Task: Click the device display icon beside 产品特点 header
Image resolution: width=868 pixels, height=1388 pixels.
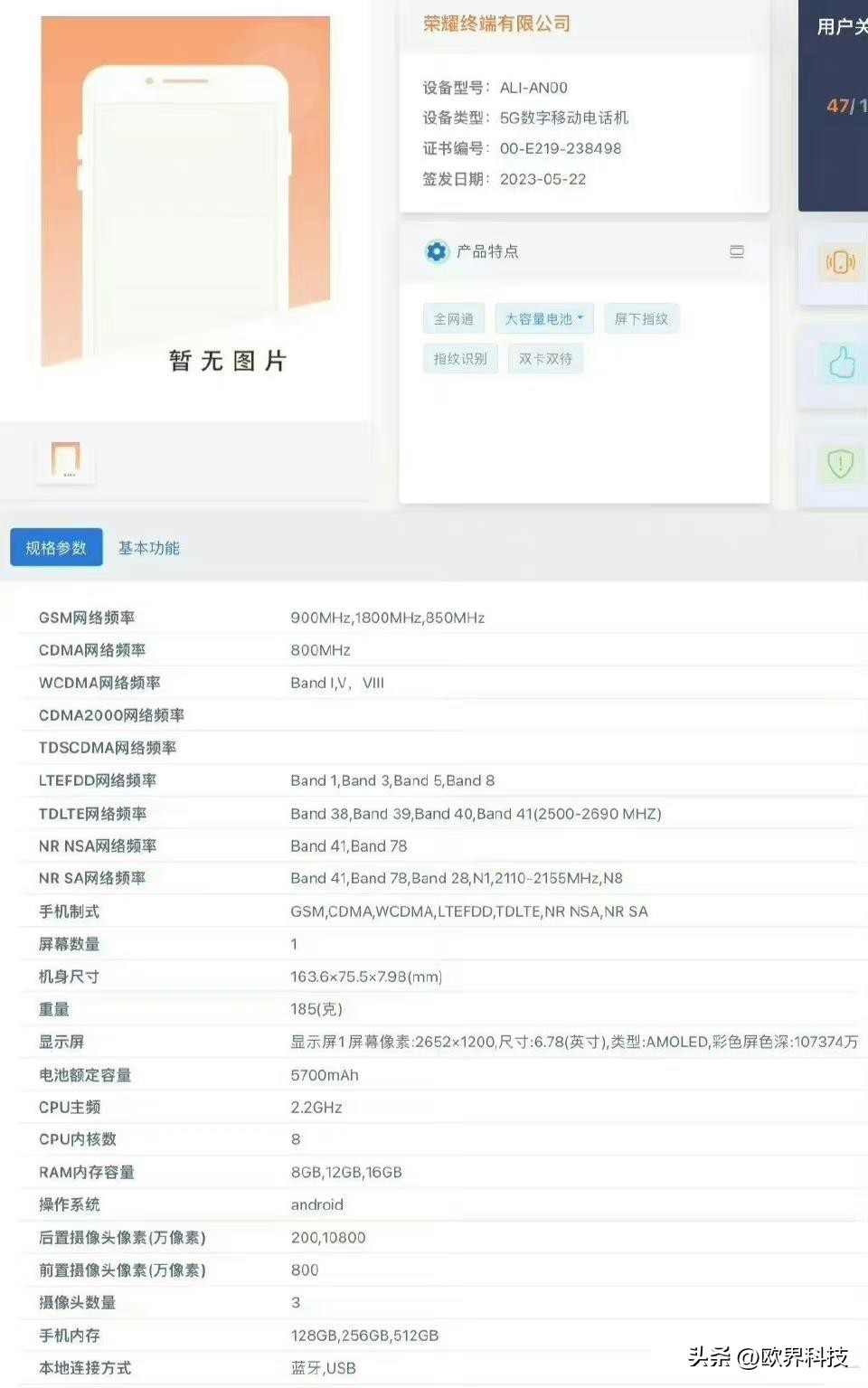Action: pyautogui.click(x=737, y=252)
